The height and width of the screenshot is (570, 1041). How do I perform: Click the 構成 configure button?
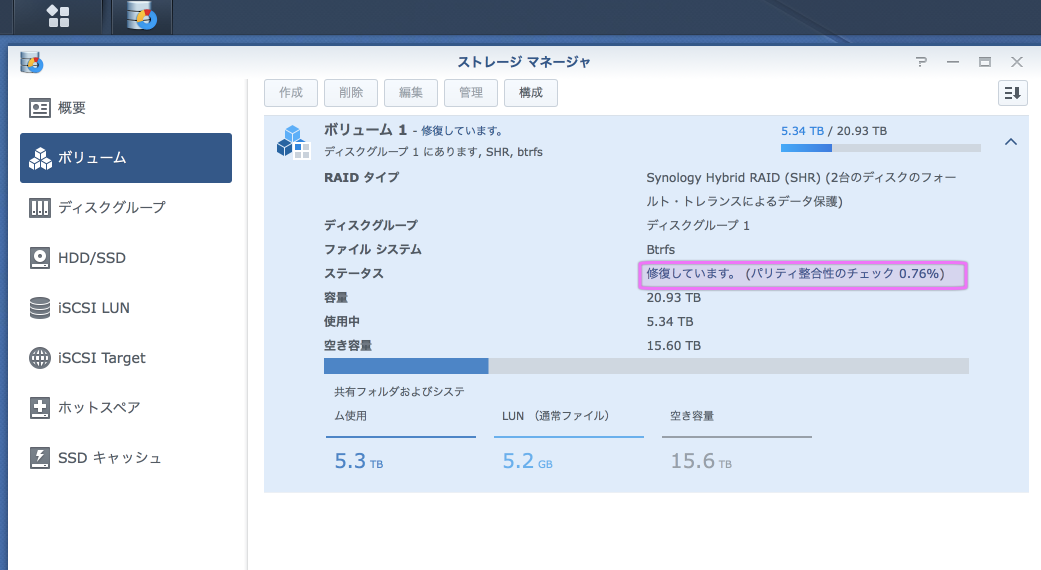(530, 93)
